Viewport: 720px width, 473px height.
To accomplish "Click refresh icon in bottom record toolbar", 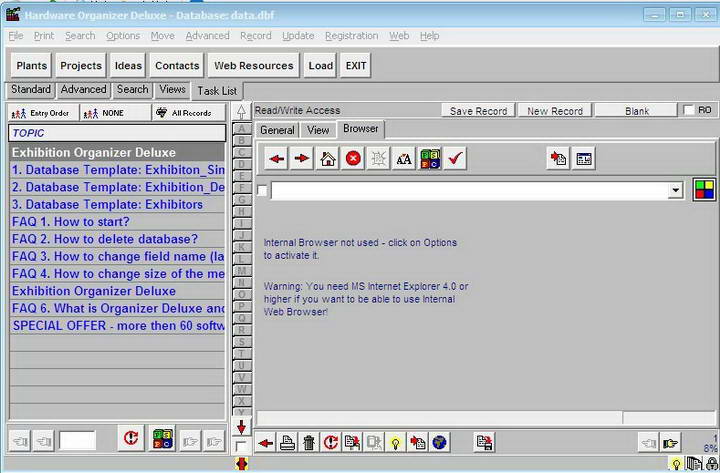I will [x=331, y=443].
